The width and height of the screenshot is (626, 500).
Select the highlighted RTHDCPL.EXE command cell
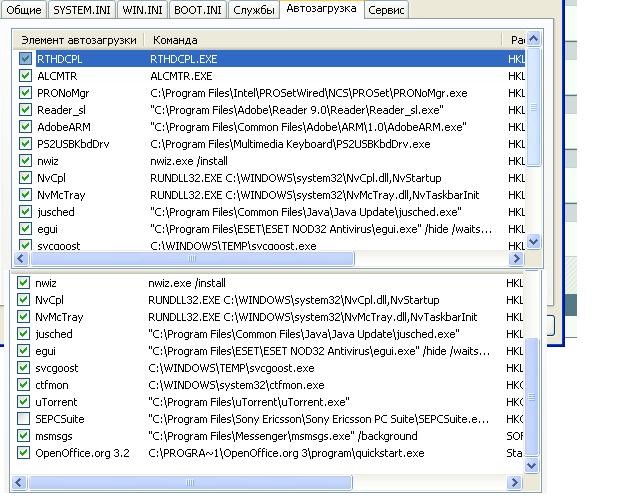(x=184, y=59)
